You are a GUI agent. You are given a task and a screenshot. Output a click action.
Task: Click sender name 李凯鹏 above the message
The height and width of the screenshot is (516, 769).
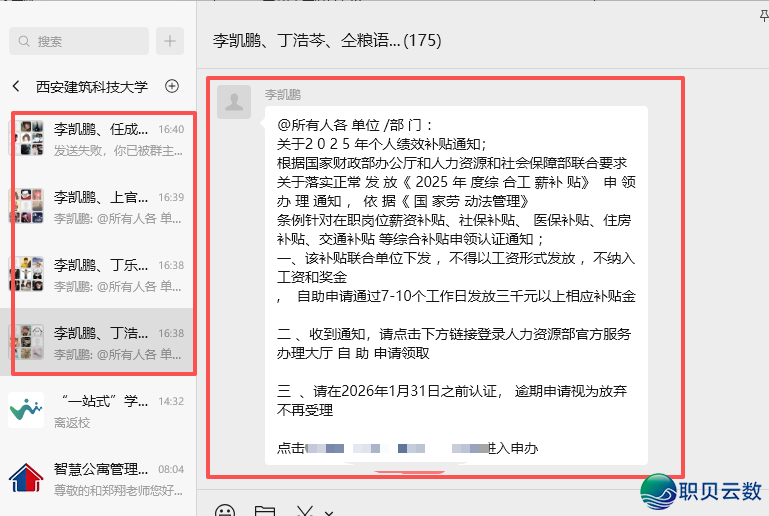click(x=282, y=94)
